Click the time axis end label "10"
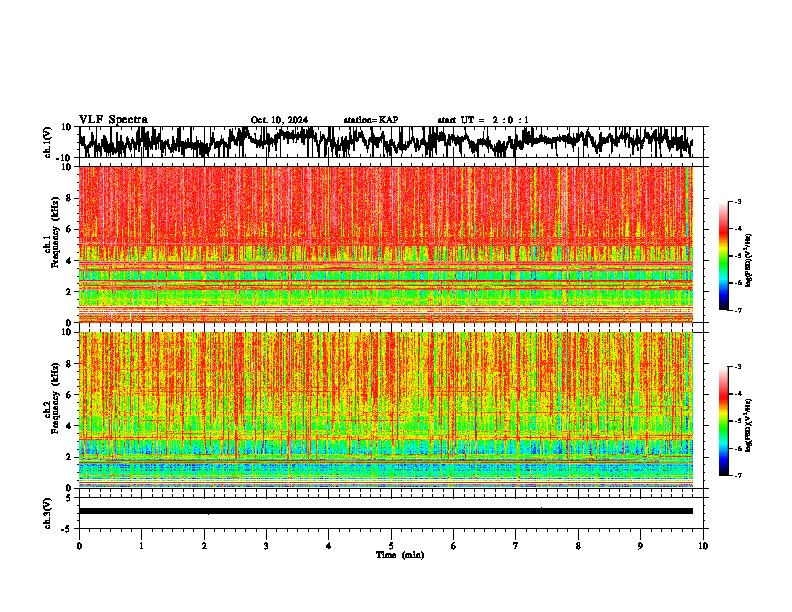Image resolution: width=792 pixels, height=612 pixels. pos(703,546)
